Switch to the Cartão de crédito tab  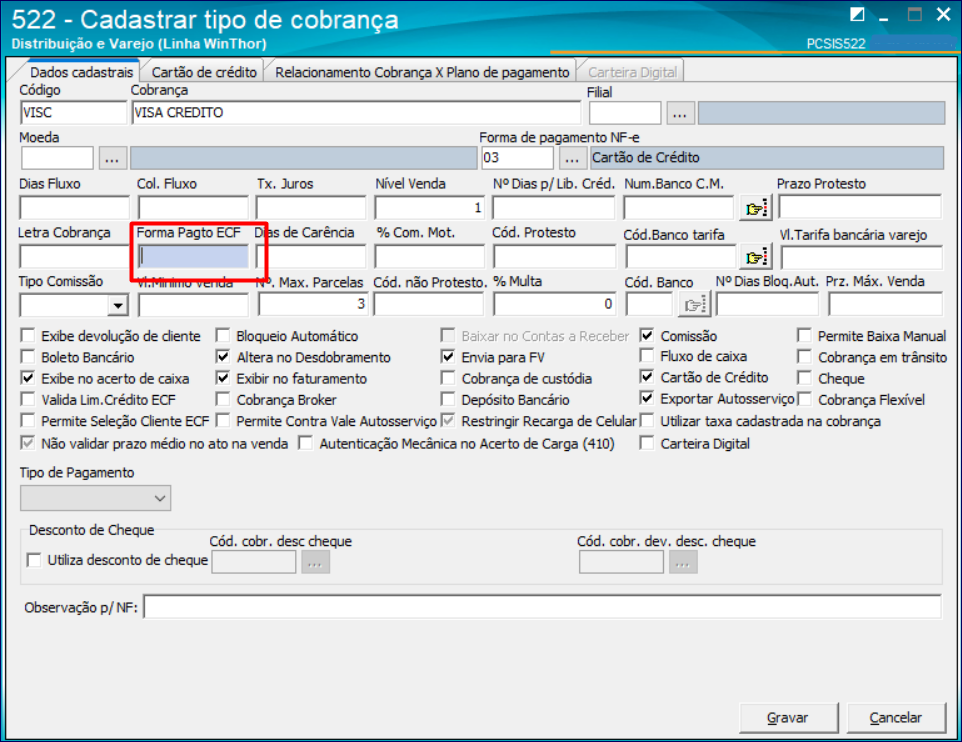pyautogui.click(x=204, y=72)
